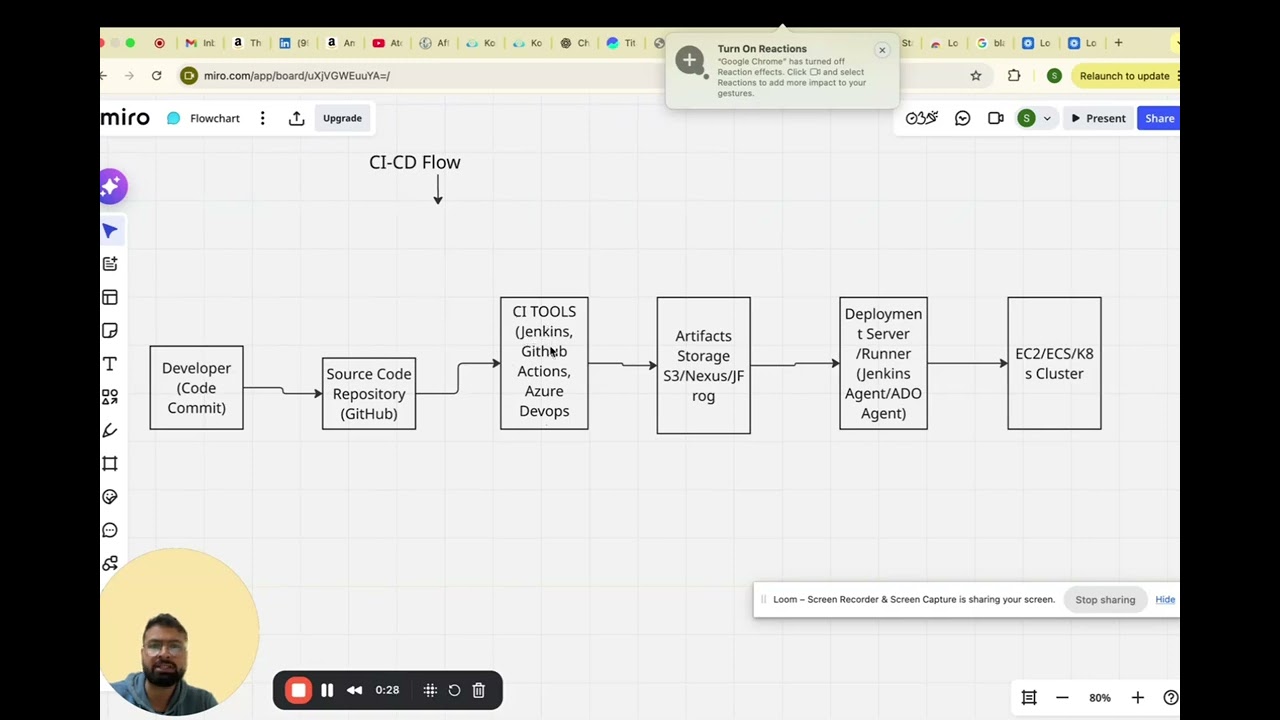Select the Comment tool
1280x720 pixels.
110,530
